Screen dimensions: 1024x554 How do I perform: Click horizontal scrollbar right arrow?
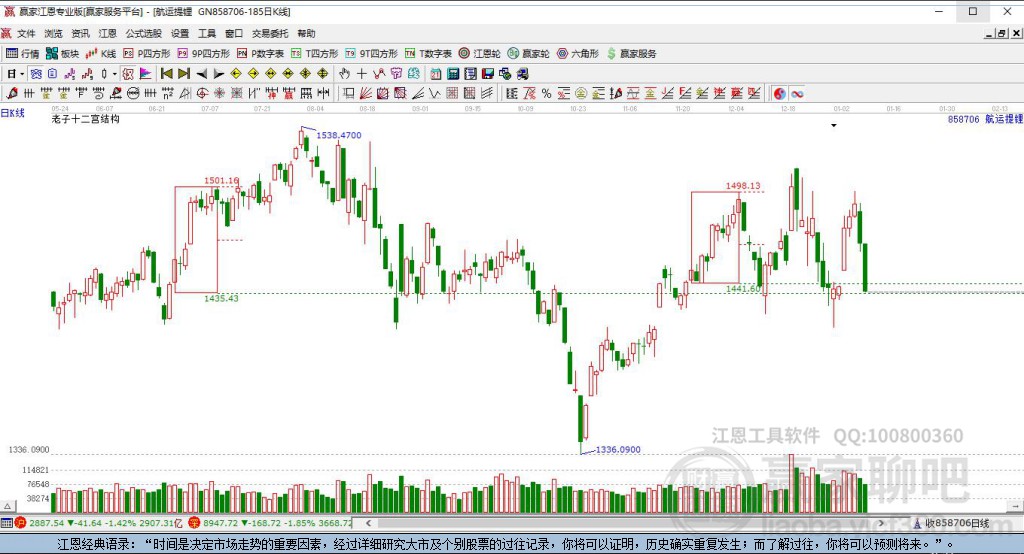pyautogui.click(x=881, y=523)
